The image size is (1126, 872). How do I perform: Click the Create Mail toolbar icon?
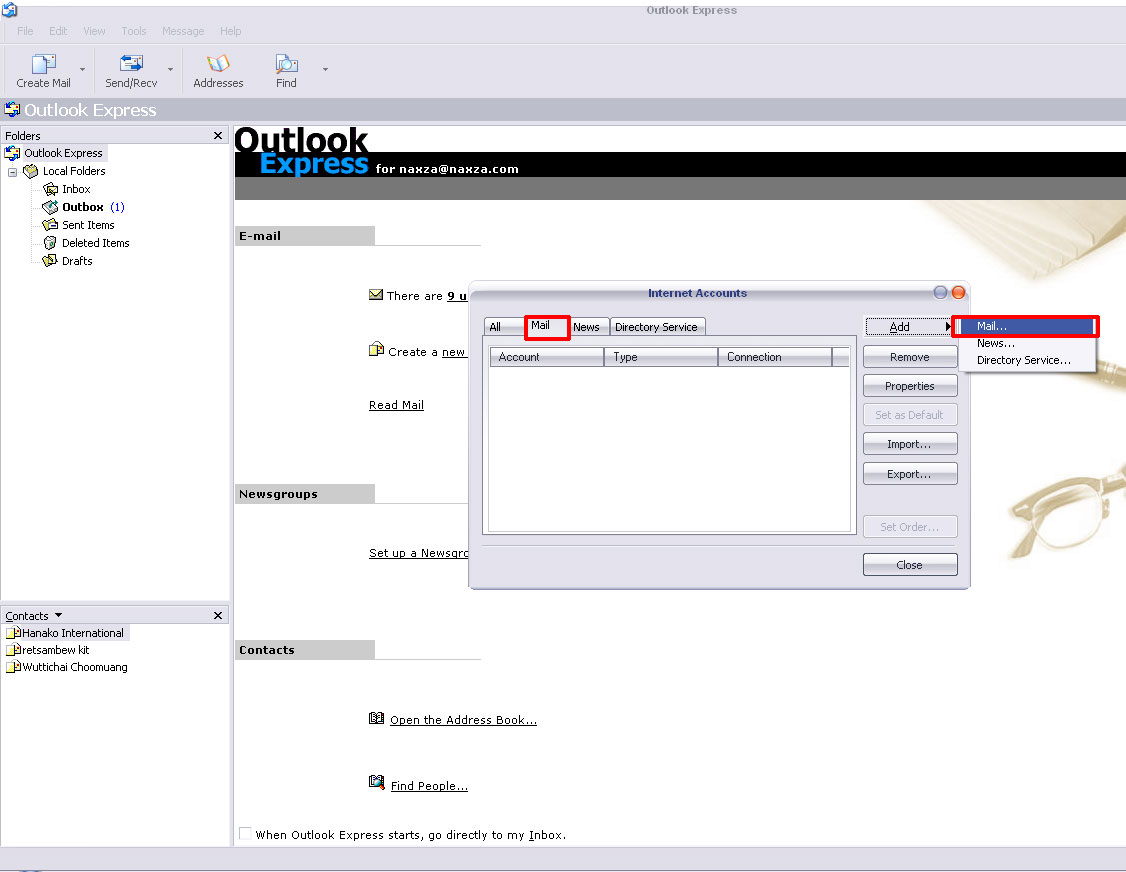point(44,64)
